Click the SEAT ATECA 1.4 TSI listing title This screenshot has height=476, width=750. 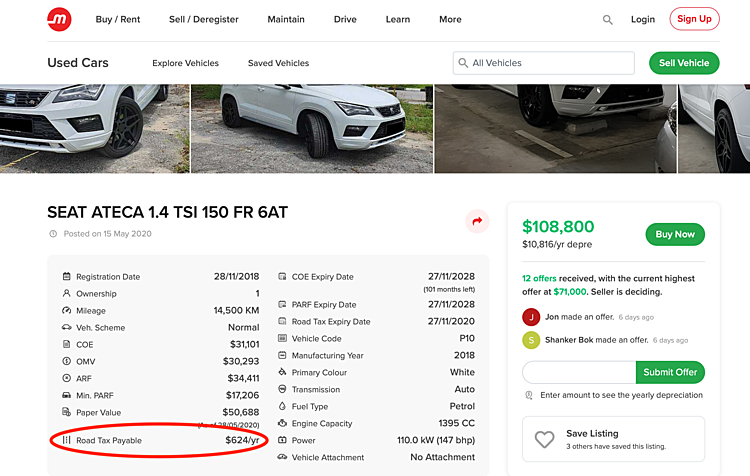click(x=167, y=212)
